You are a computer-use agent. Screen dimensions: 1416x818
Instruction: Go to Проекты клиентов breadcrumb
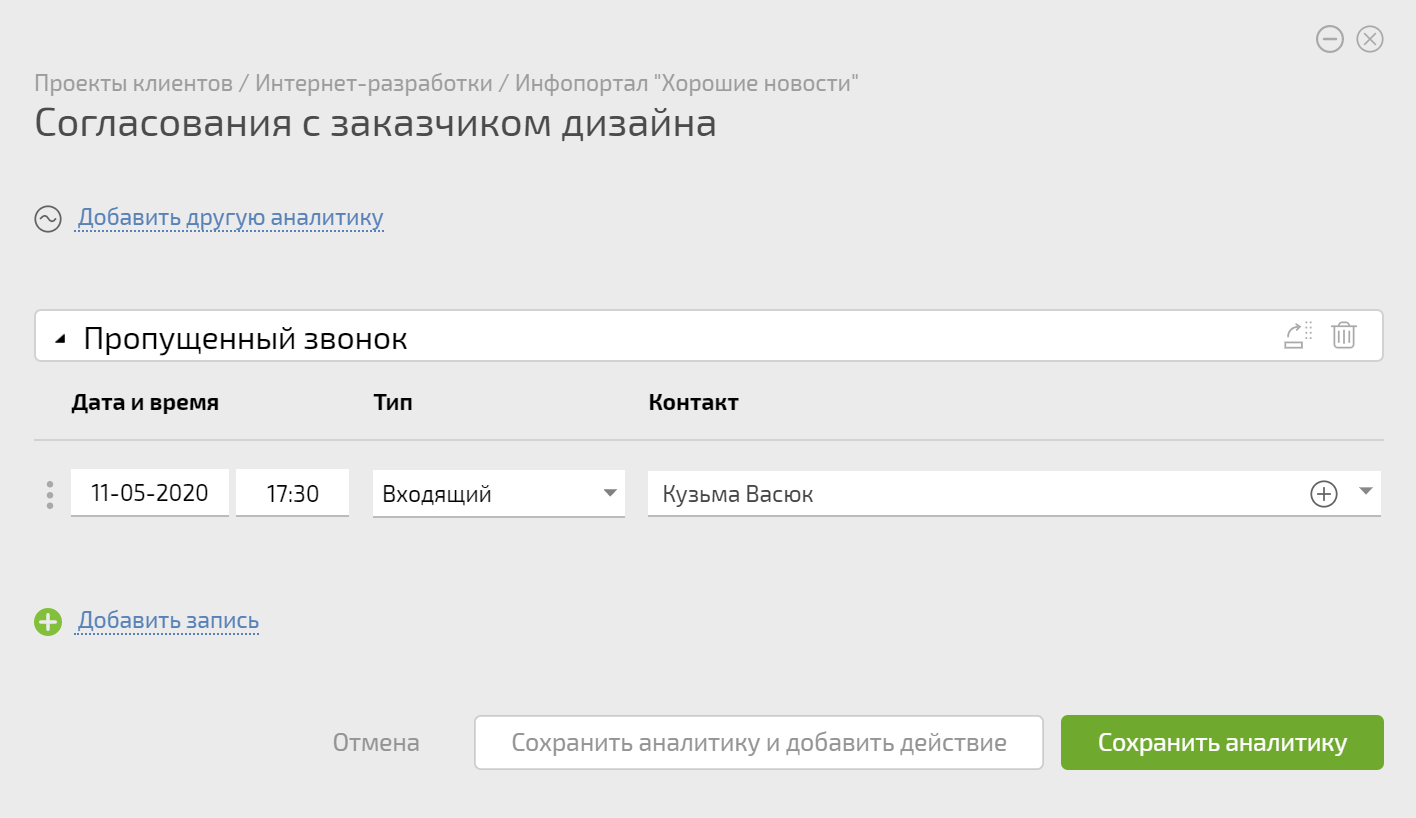(x=133, y=83)
